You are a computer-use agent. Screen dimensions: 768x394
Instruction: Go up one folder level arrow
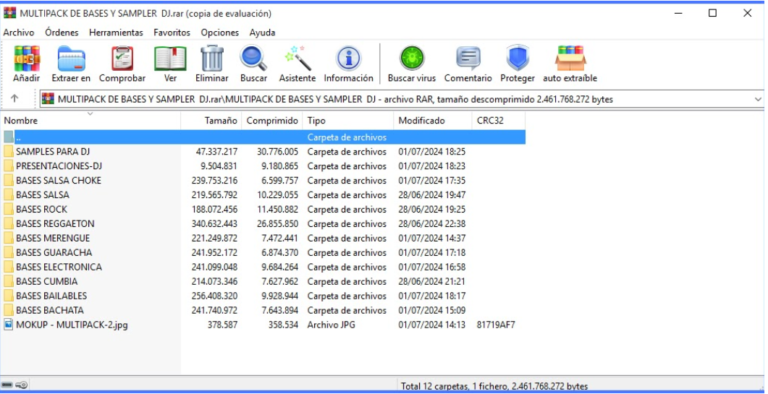point(14,99)
